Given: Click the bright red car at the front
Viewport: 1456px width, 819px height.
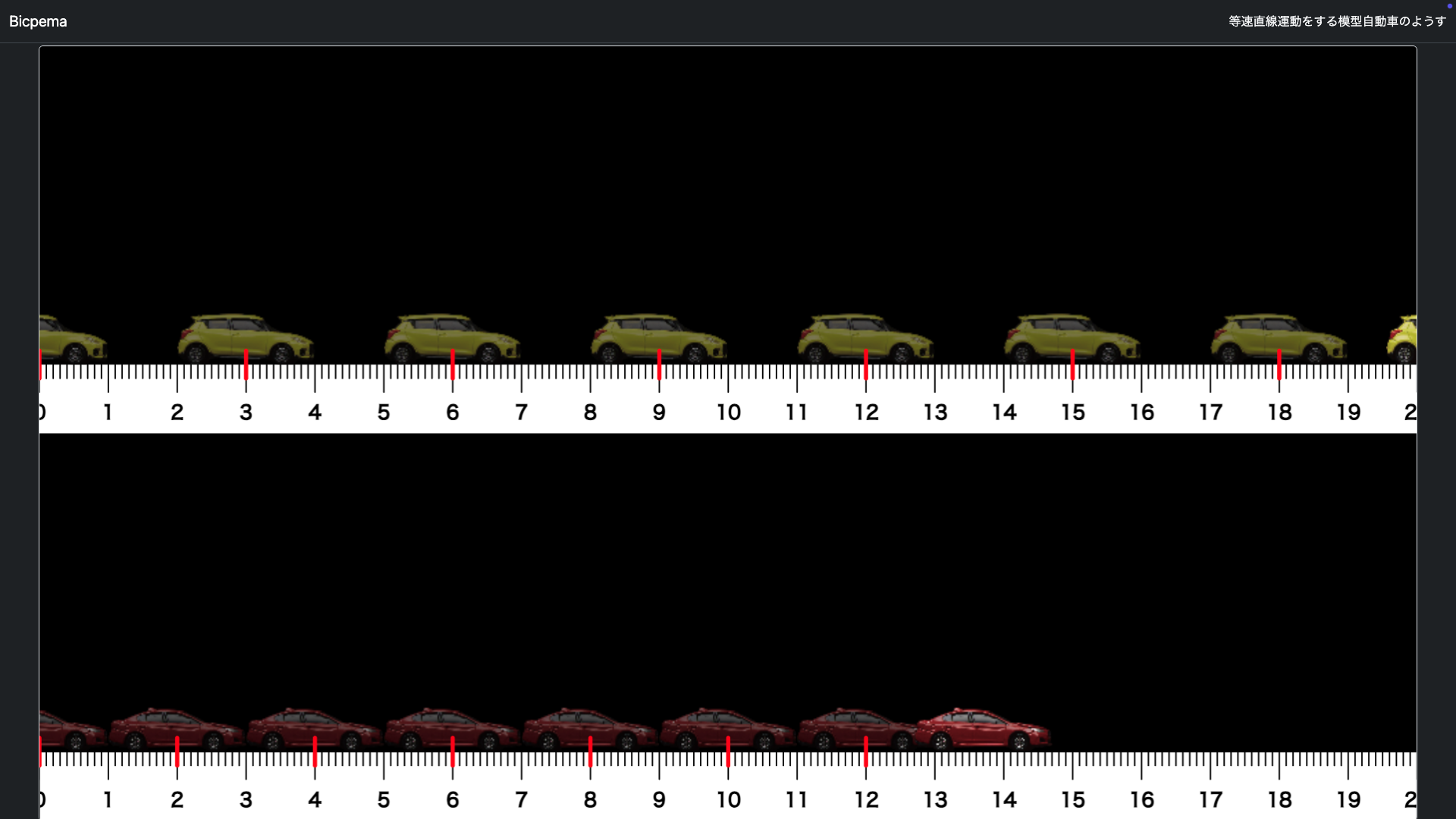Looking at the screenshot, I should pos(983,729).
